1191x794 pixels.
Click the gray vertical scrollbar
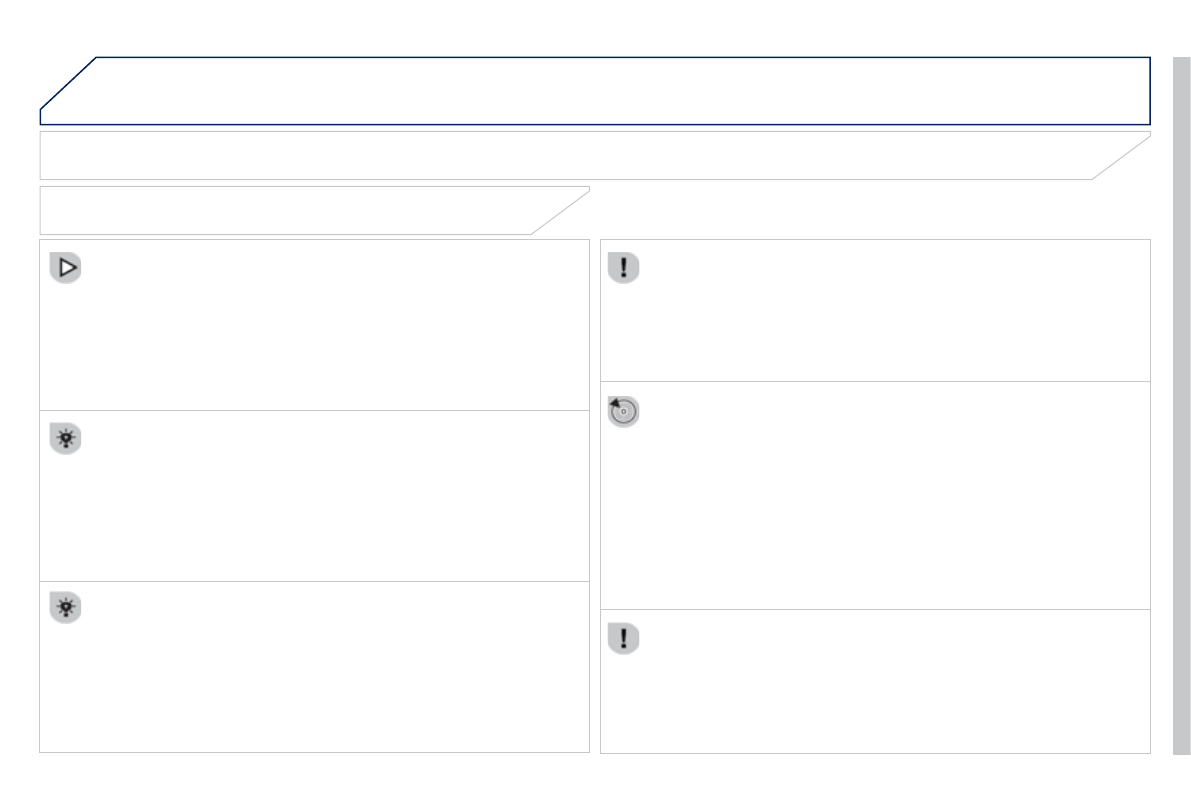1181,400
